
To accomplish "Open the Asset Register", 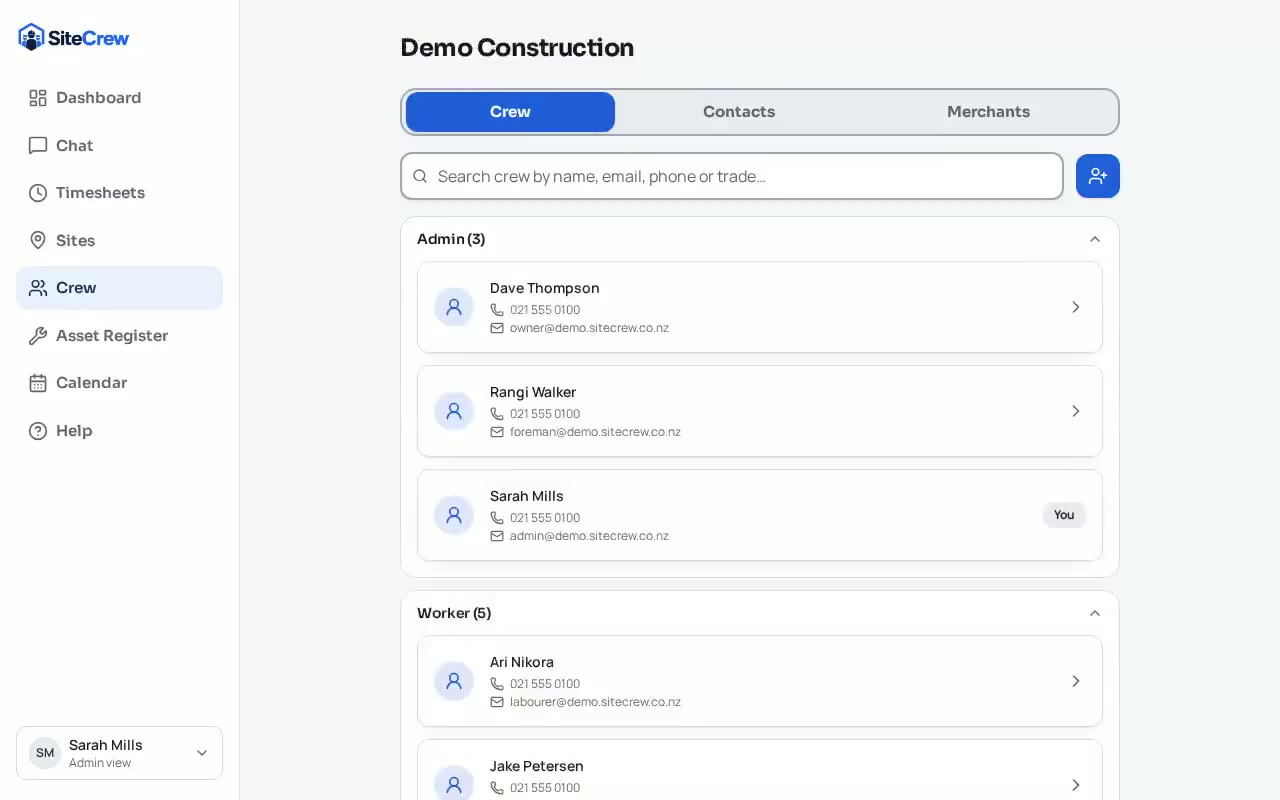I will point(119,336).
